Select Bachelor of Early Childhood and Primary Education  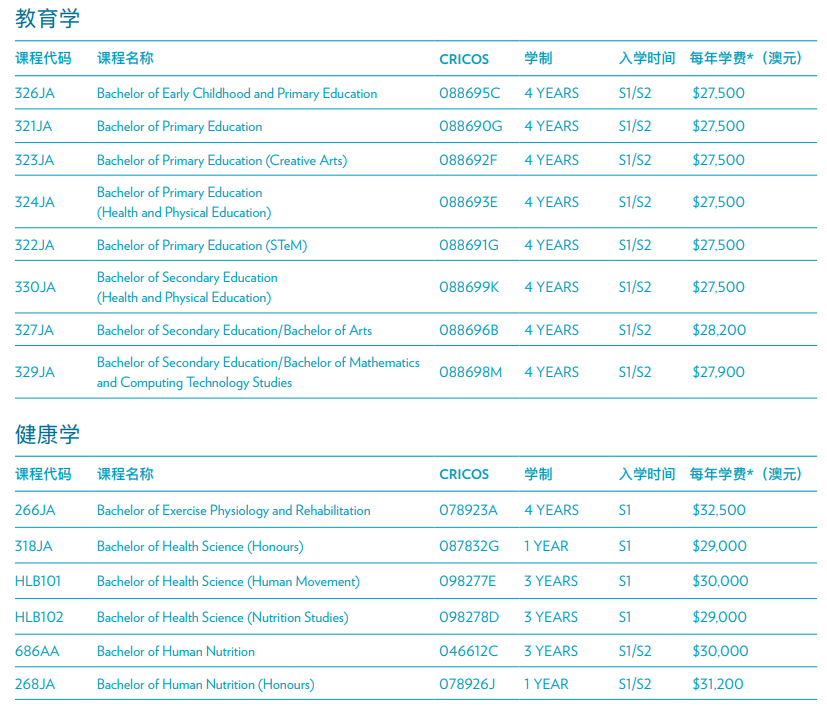click(237, 93)
